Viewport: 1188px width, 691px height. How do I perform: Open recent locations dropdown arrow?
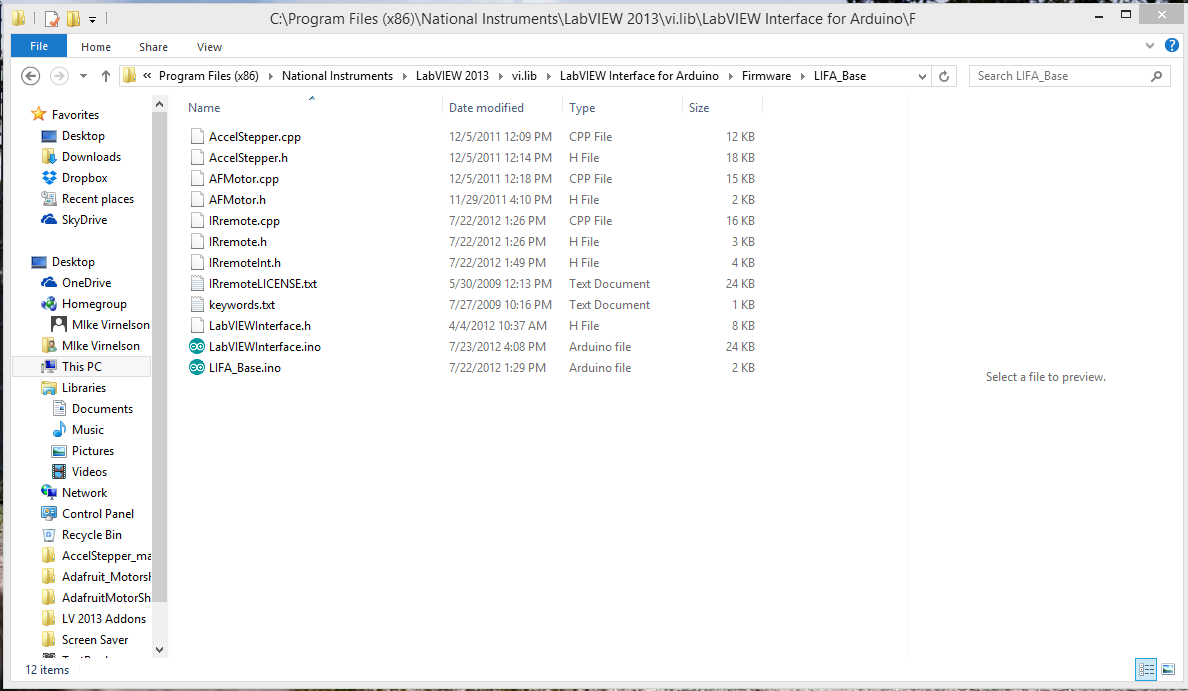83,76
